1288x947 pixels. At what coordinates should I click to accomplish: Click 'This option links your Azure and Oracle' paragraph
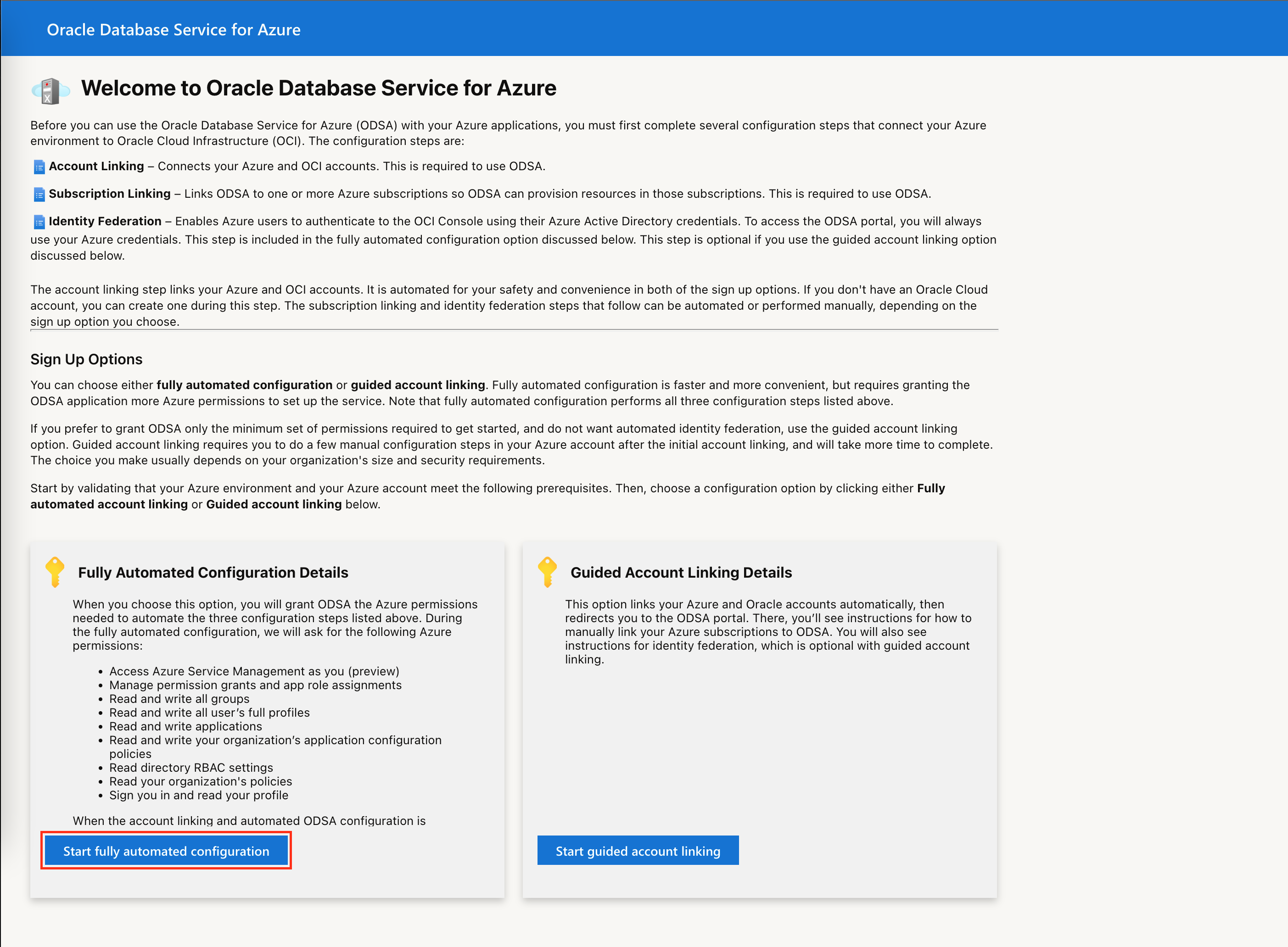(768, 632)
